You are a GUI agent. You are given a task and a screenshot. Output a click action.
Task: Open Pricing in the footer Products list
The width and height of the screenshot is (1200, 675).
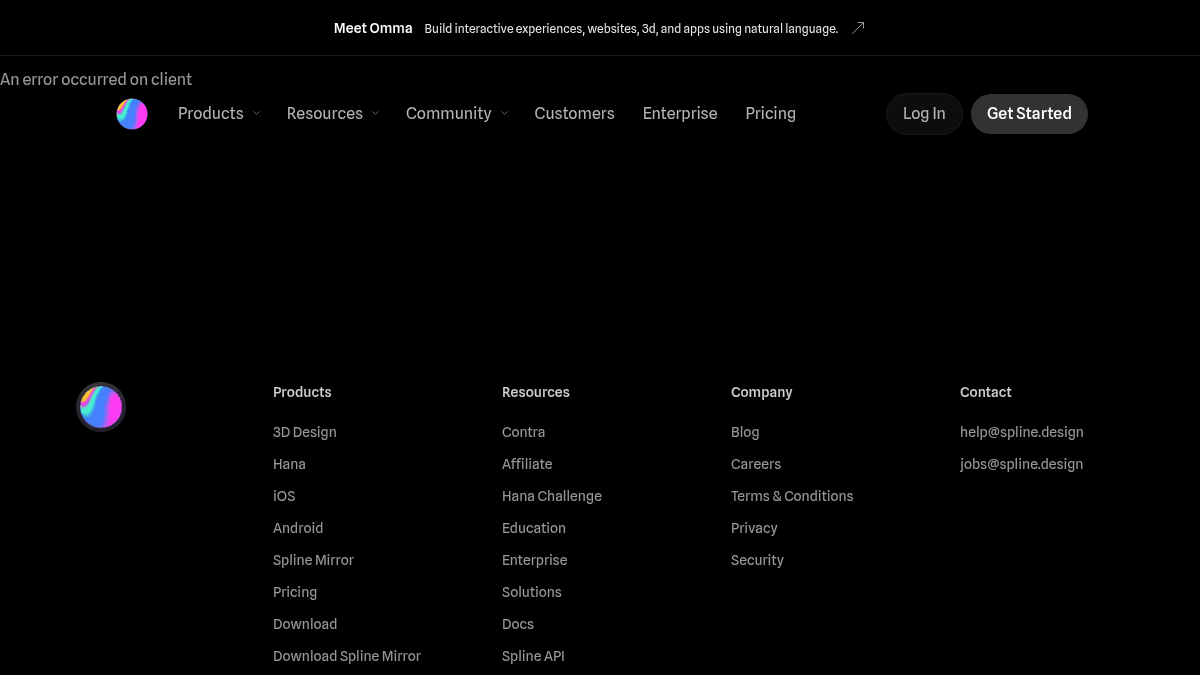(x=295, y=592)
